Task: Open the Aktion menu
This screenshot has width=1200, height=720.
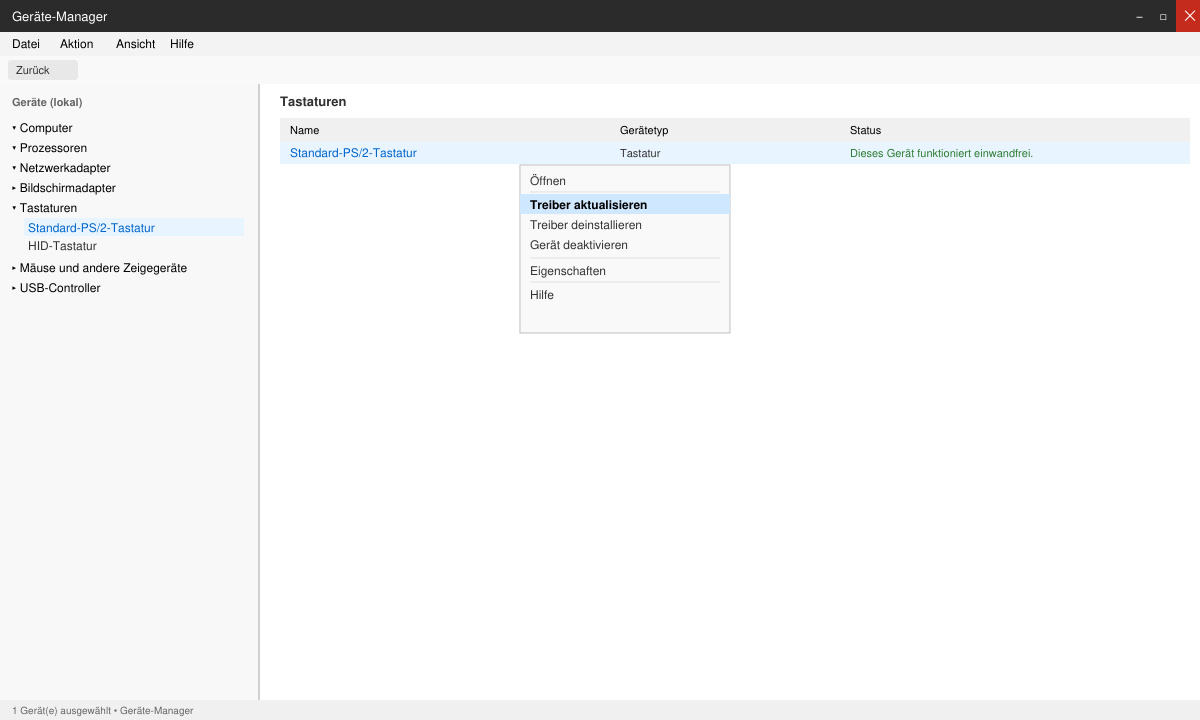Action: pyautogui.click(x=77, y=44)
